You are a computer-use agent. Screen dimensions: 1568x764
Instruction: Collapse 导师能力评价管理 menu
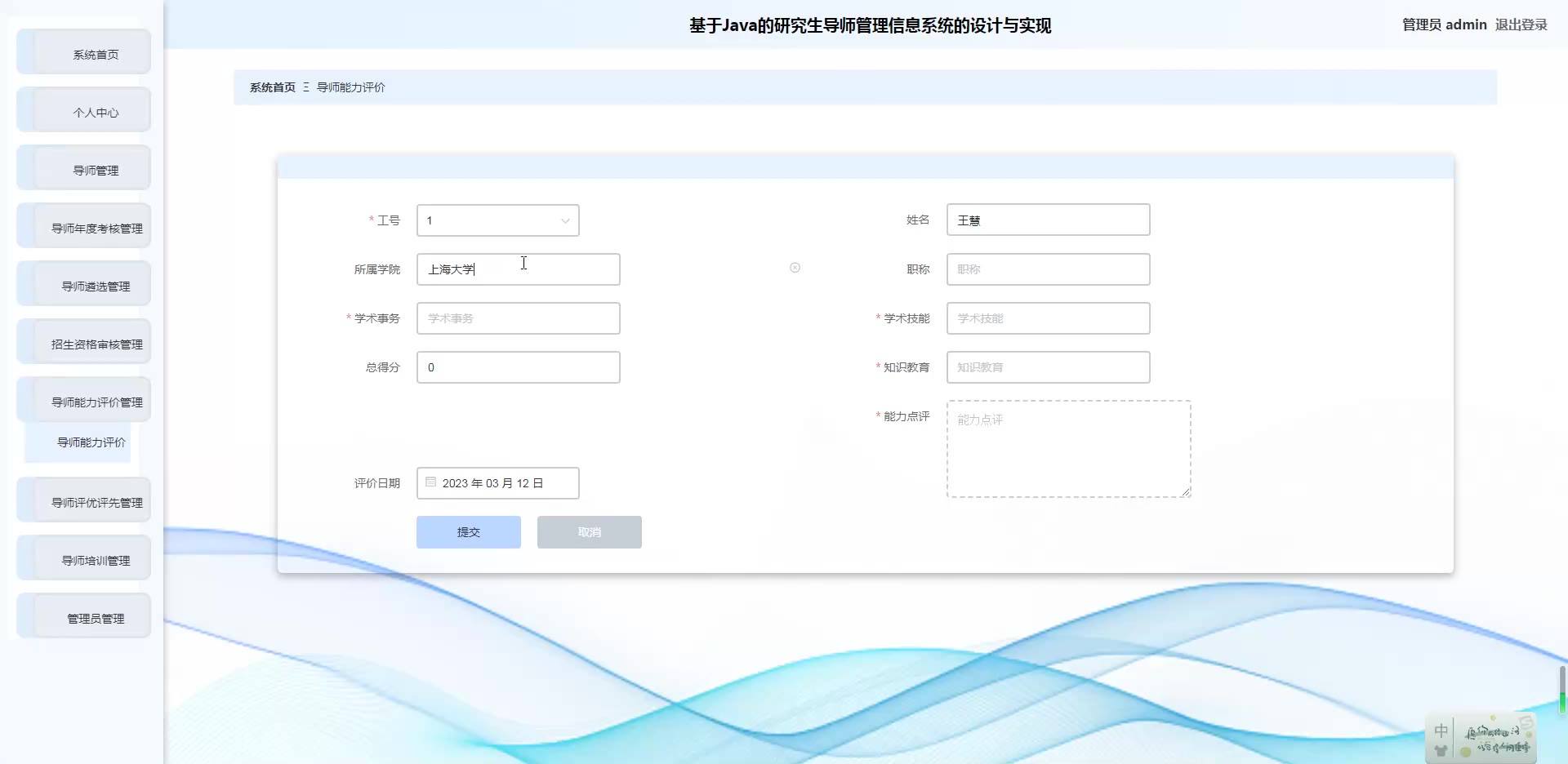[x=84, y=400]
